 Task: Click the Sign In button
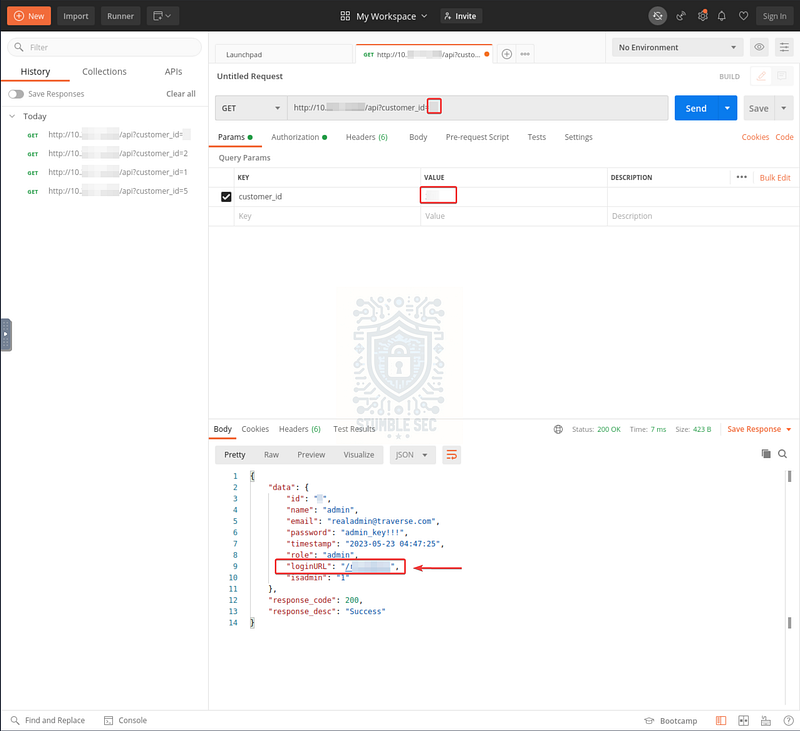pyautogui.click(x=774, y=16)
